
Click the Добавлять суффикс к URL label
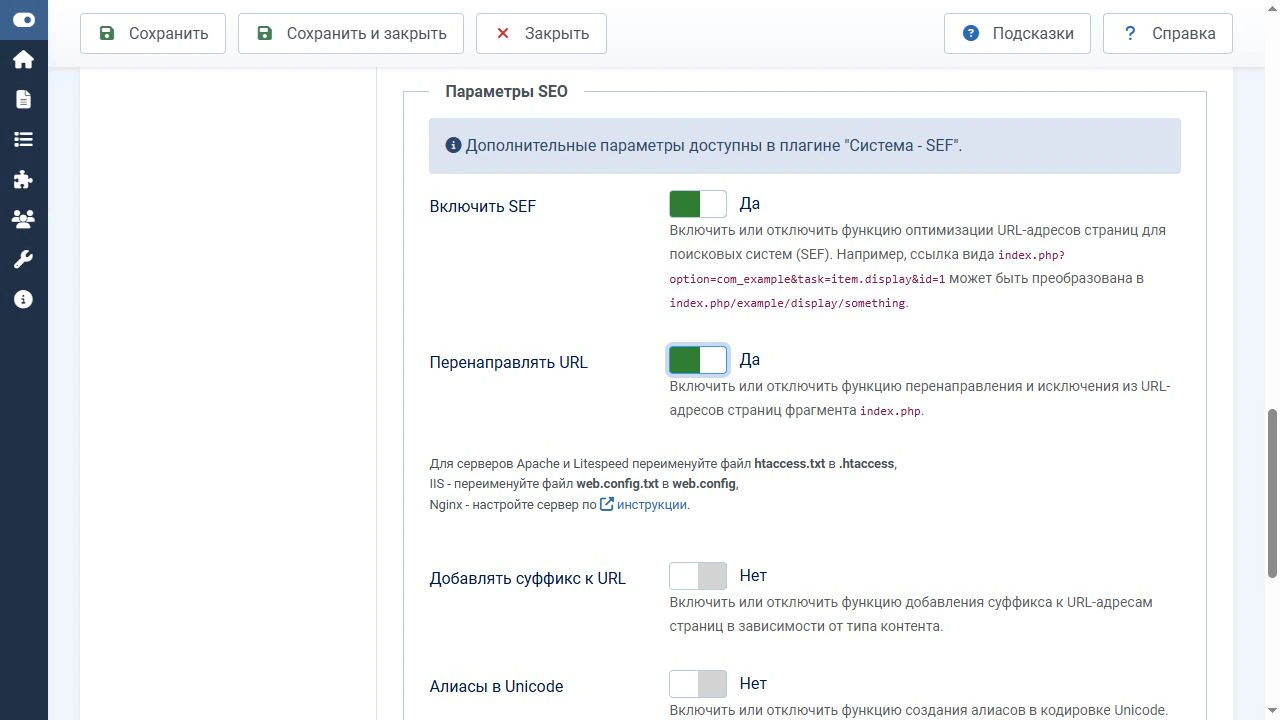click(x=528, y=579)
